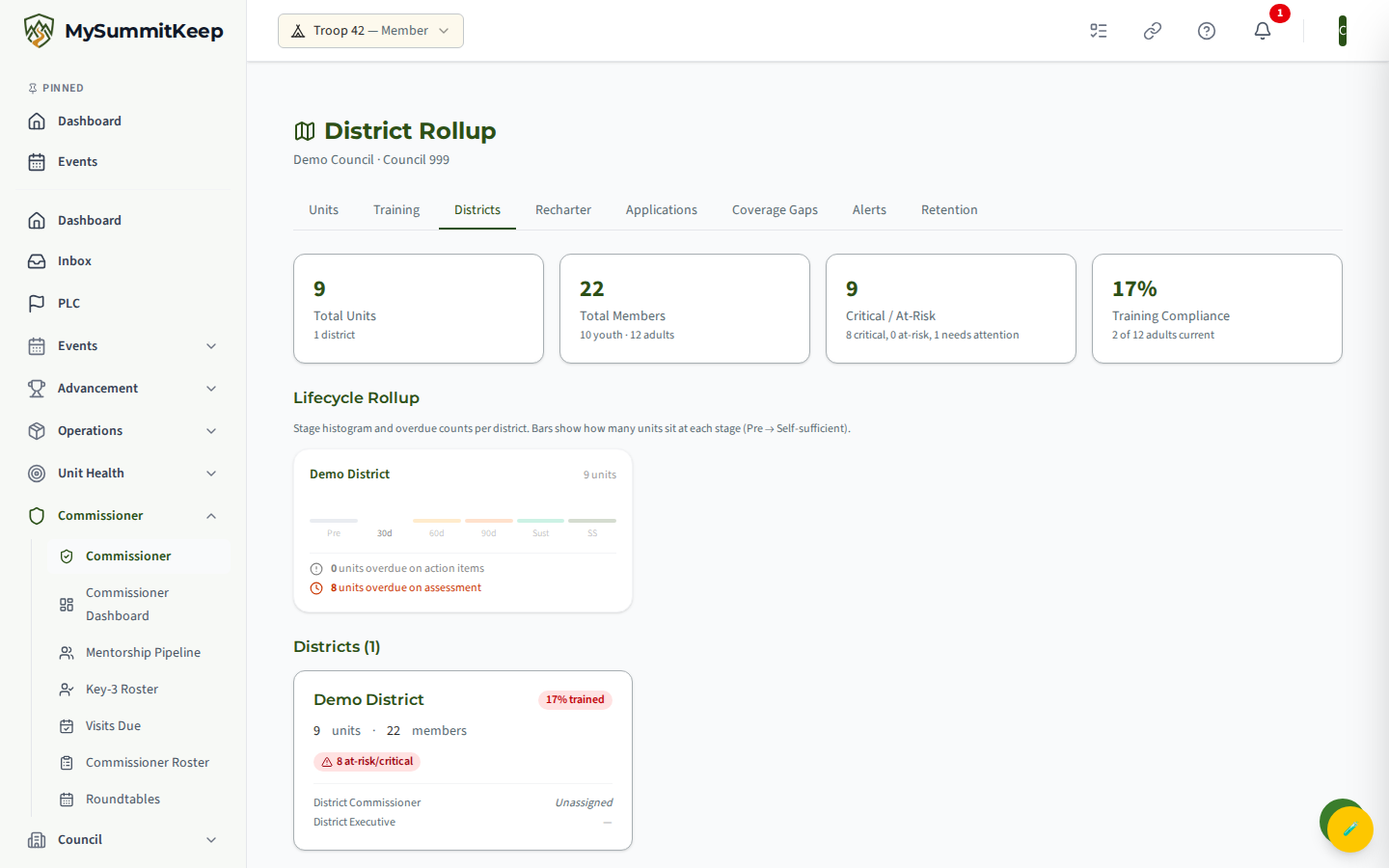The height and width of the screenshot is (868, 1389).
Task: Click the Commissioner Dashboard grid icon
Action: pyautogui.click(x=67, y=605)
